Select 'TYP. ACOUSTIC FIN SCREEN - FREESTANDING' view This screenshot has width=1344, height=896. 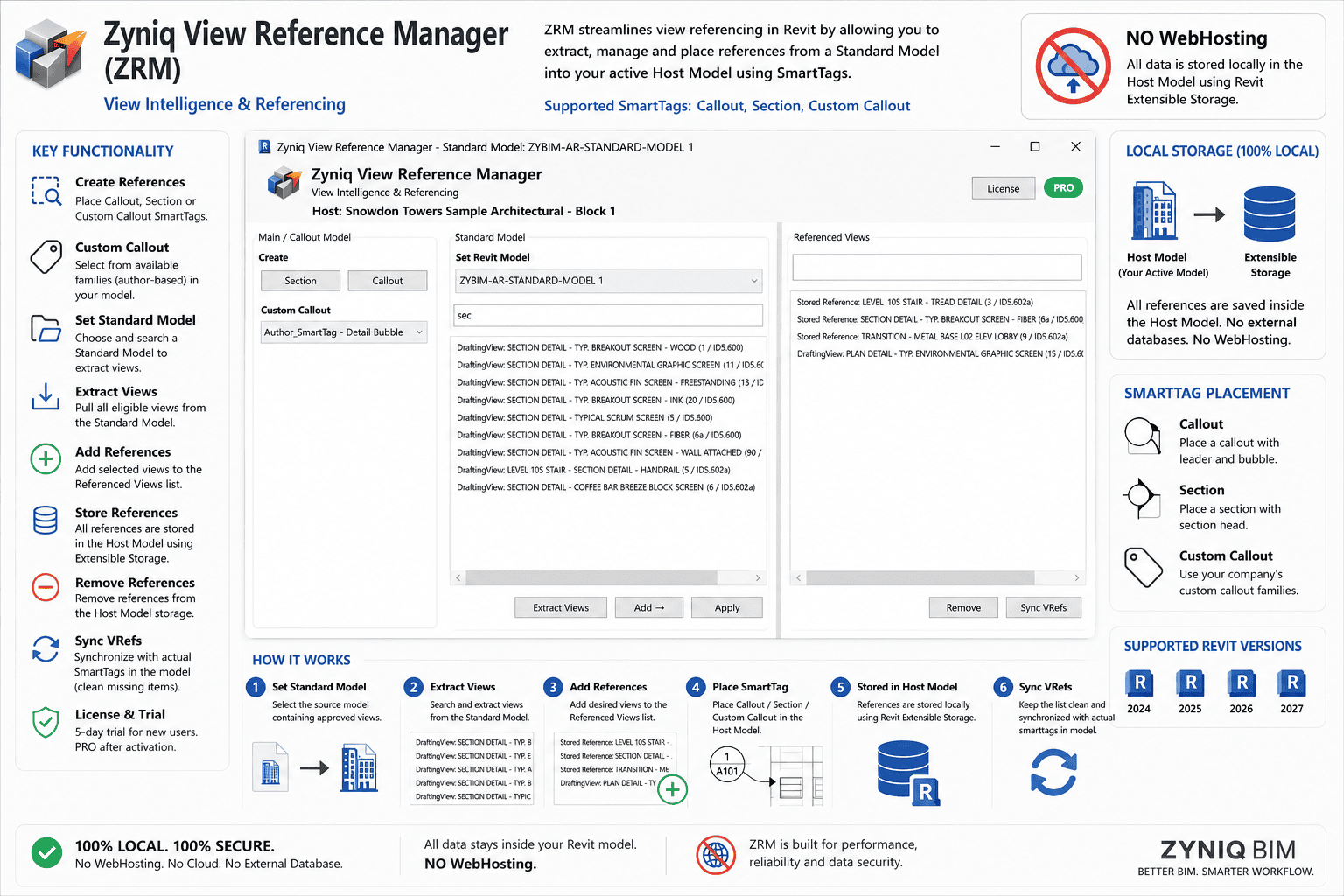pyautogui.click(x=608, y=382)
